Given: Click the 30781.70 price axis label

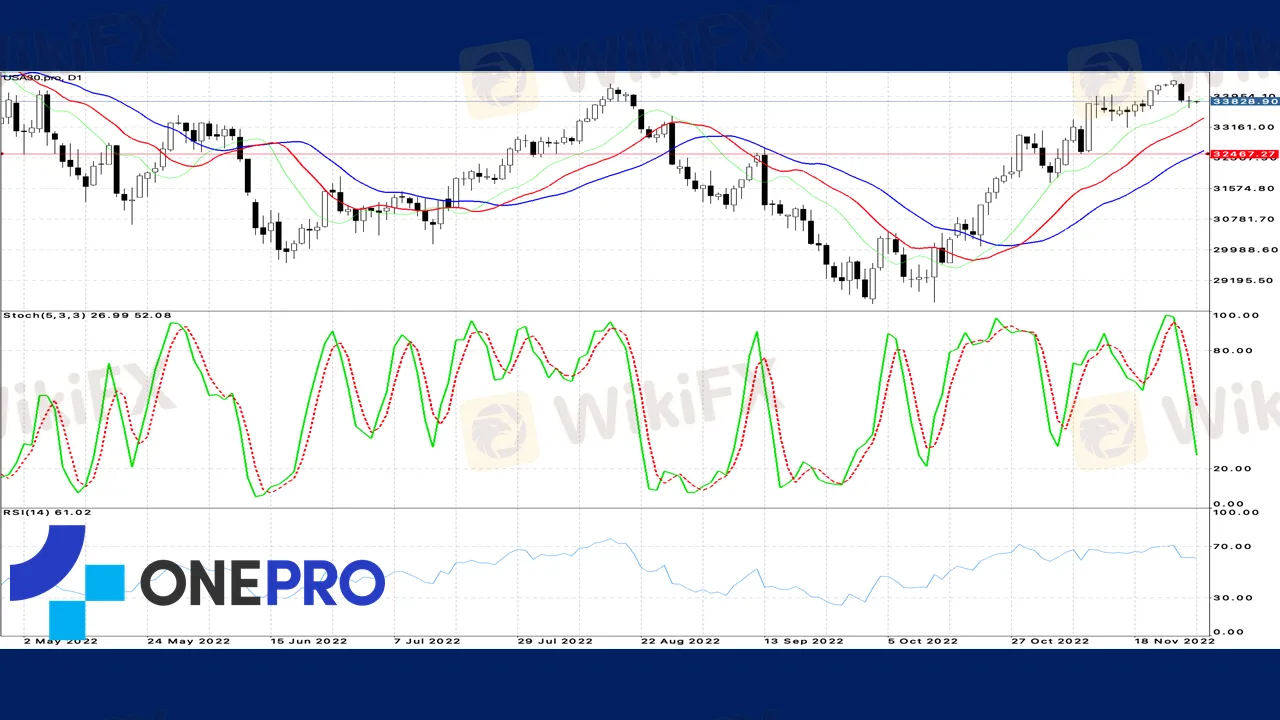Looking at the screenshot, I should [x=1244, y=219].
